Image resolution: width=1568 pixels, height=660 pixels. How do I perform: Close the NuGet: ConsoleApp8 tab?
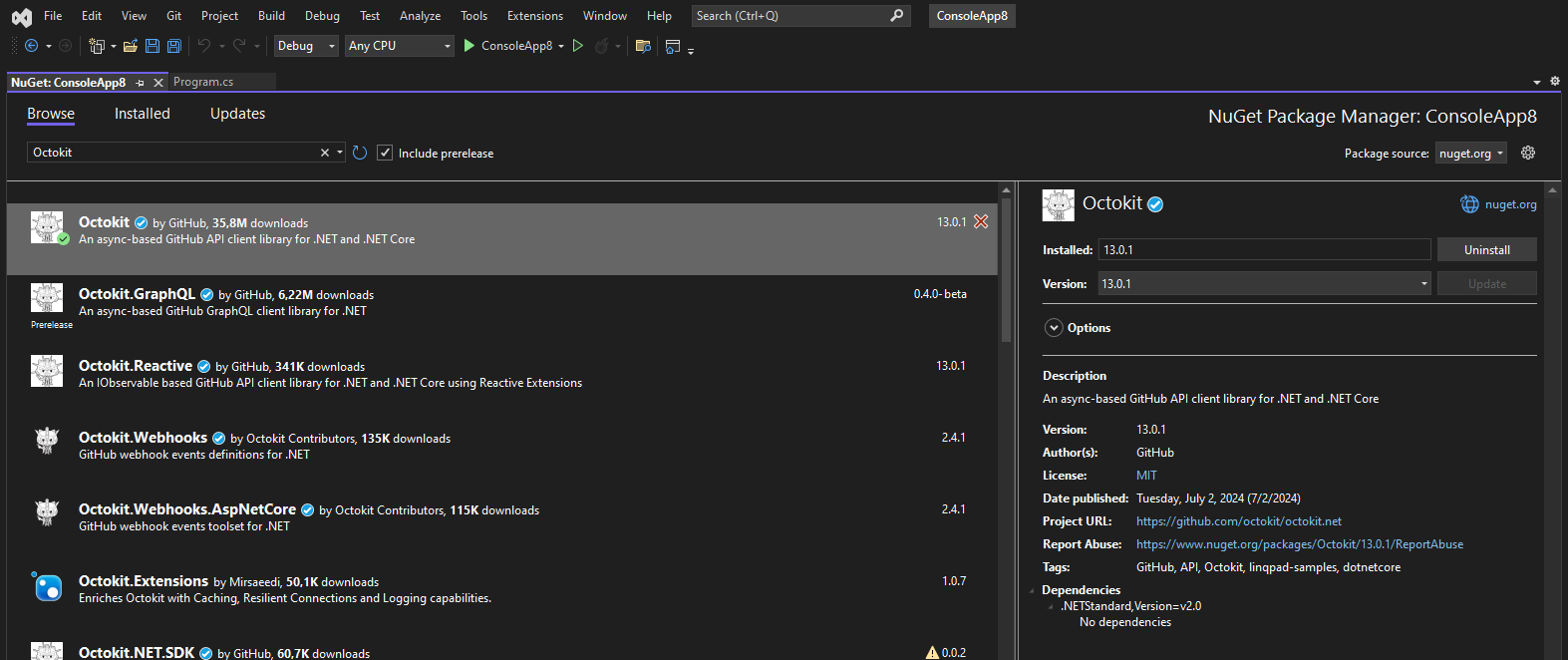(158, 83)
